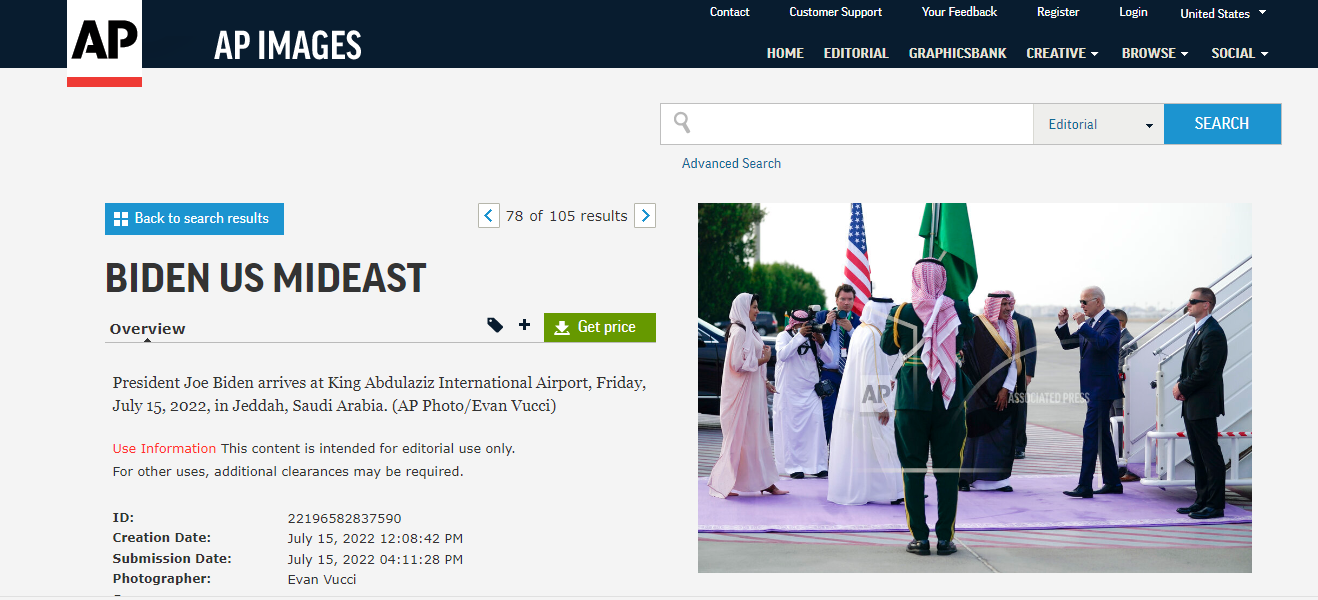Expand the United States region dropdown

tap(1222, 13)
